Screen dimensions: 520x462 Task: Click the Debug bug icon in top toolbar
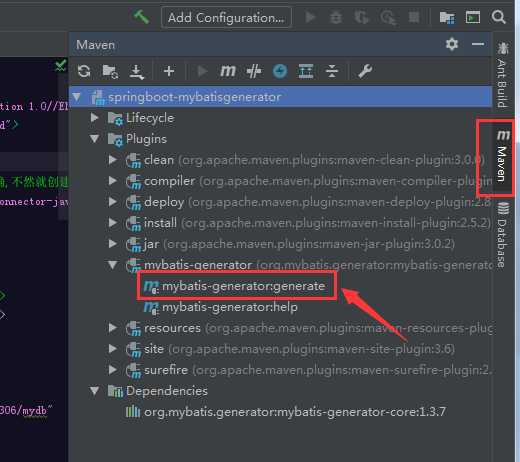tap(336, 17)
